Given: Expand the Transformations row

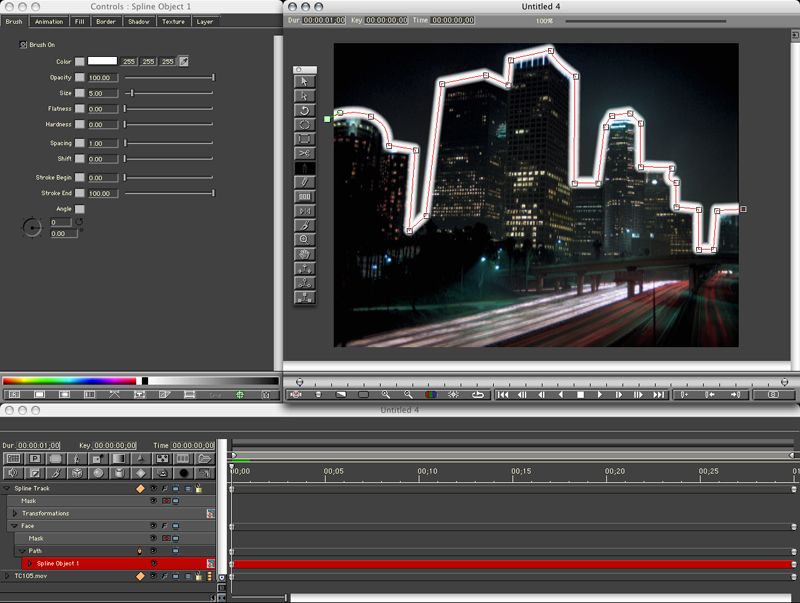Looking at the screenshot, I should tap(15, 513).
